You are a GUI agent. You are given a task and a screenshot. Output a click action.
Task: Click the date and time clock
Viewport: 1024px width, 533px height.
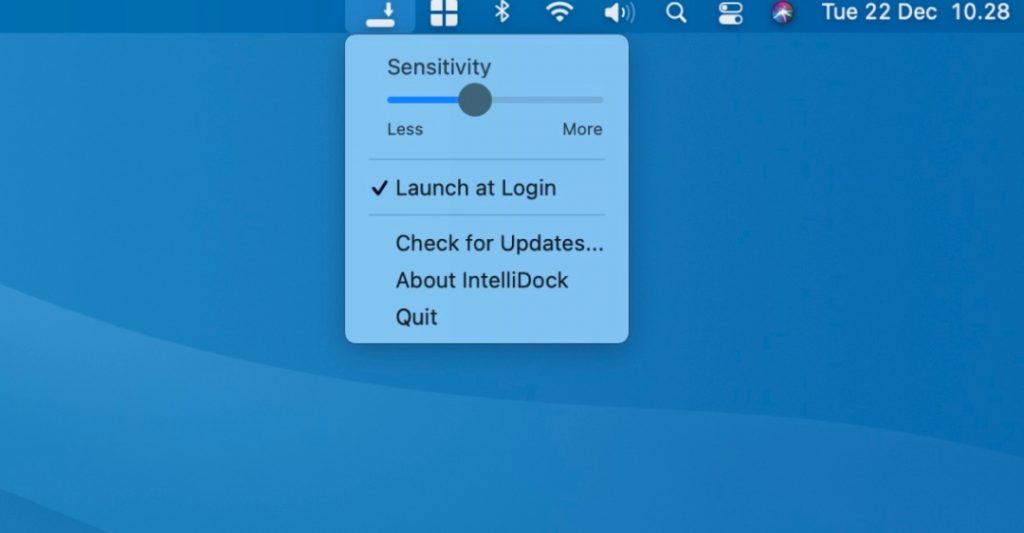coord(916,12)
